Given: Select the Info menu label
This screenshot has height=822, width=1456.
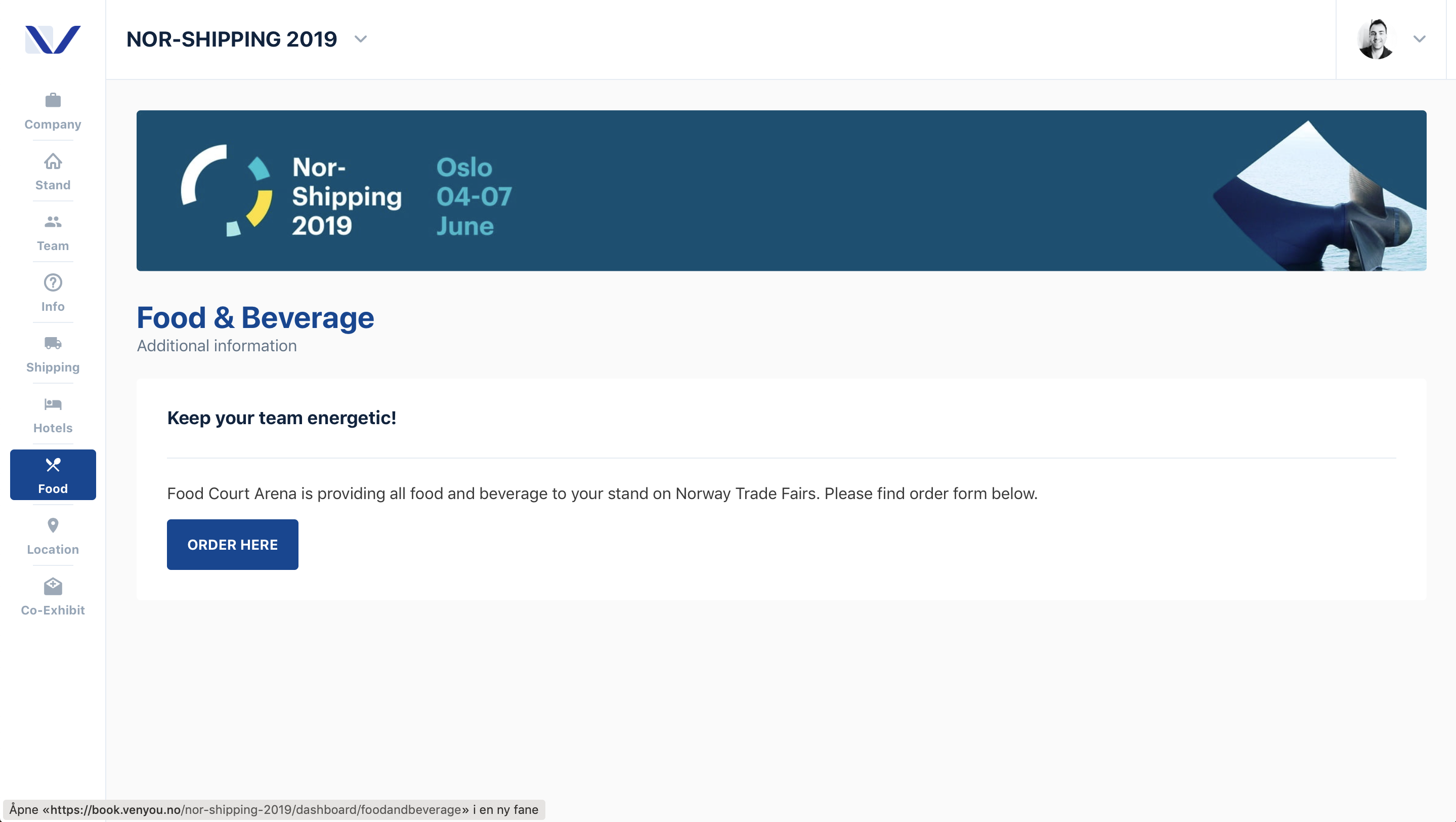Looking at the screenshot, I should pyautogui.click(x=53, y=306).
